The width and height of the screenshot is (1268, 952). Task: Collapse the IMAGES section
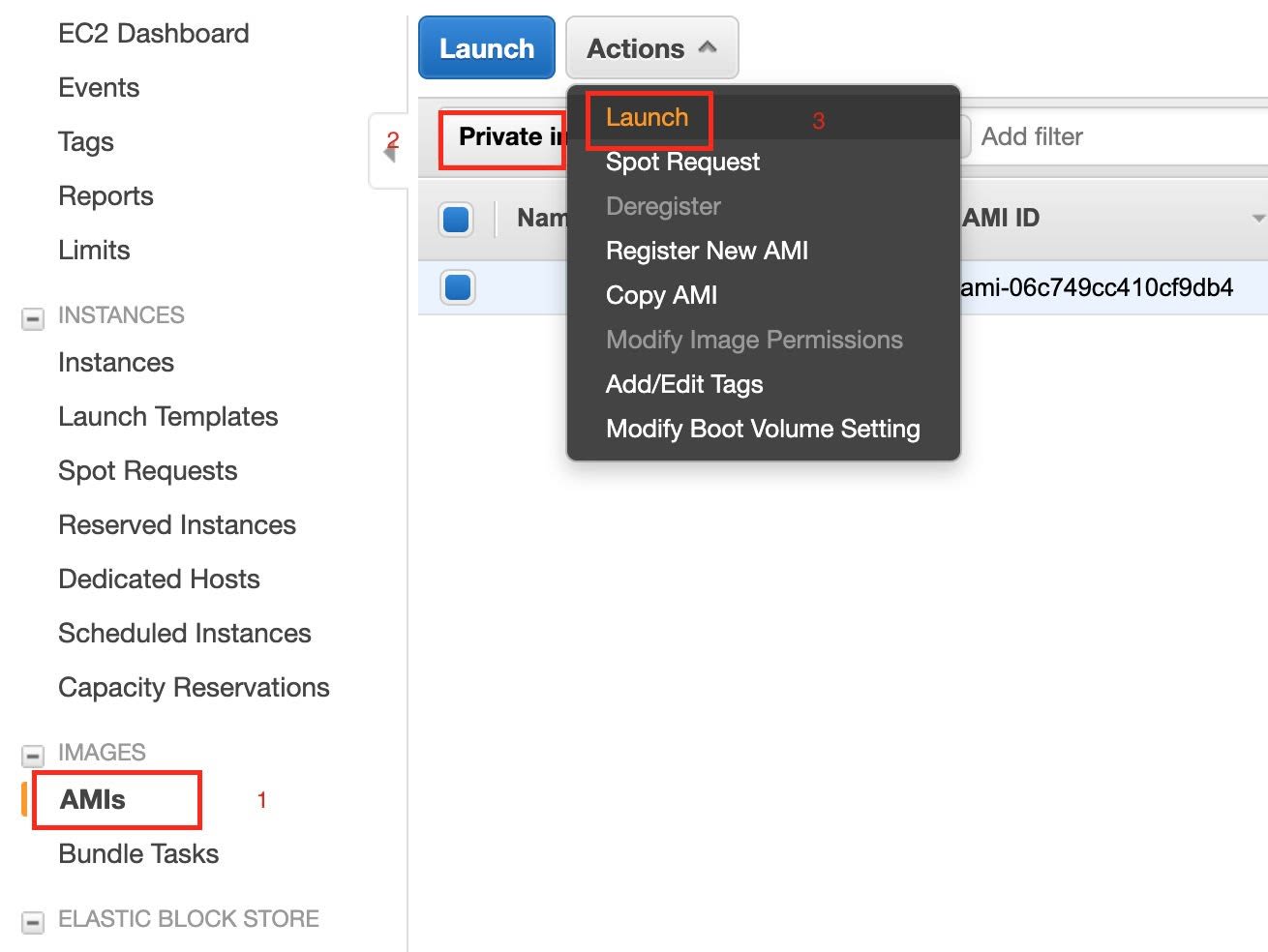pyautogui.click(x=33, y=756)
